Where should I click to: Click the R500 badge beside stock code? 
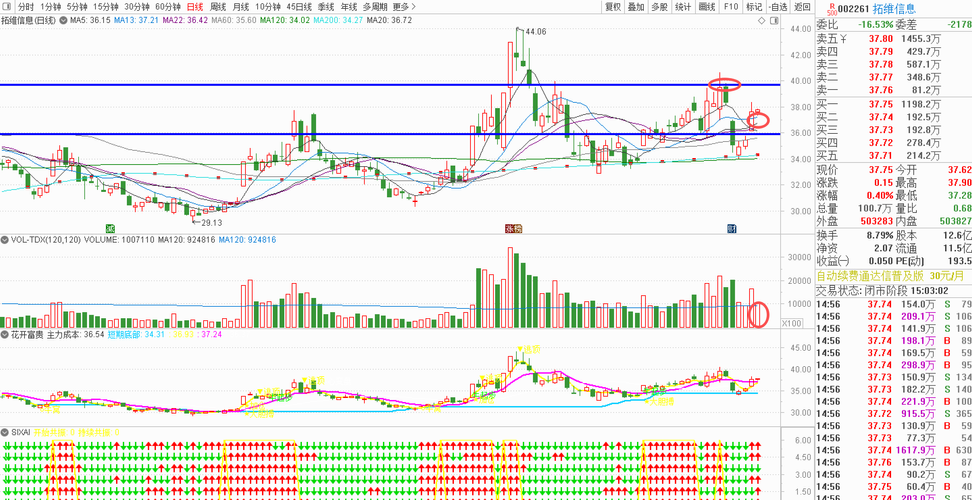pyautogui.click(x=831, y=9)
